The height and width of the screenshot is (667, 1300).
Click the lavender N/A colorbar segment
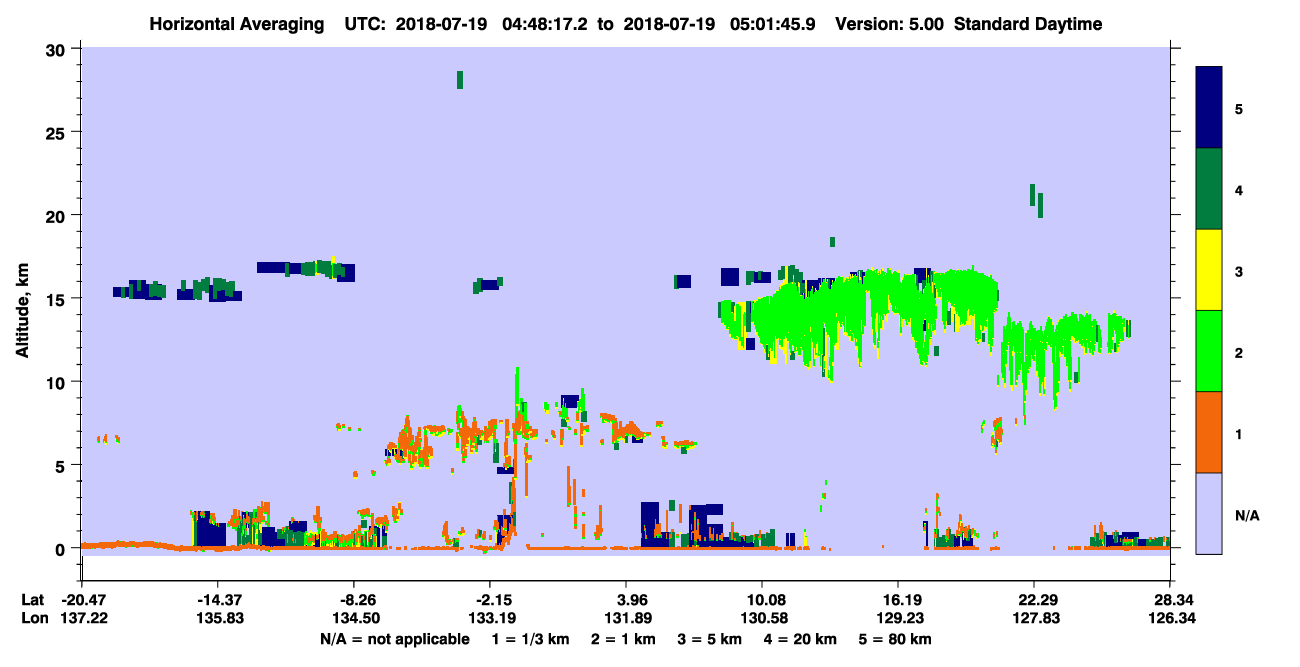pyautogui.click(x=1209, y=513)
